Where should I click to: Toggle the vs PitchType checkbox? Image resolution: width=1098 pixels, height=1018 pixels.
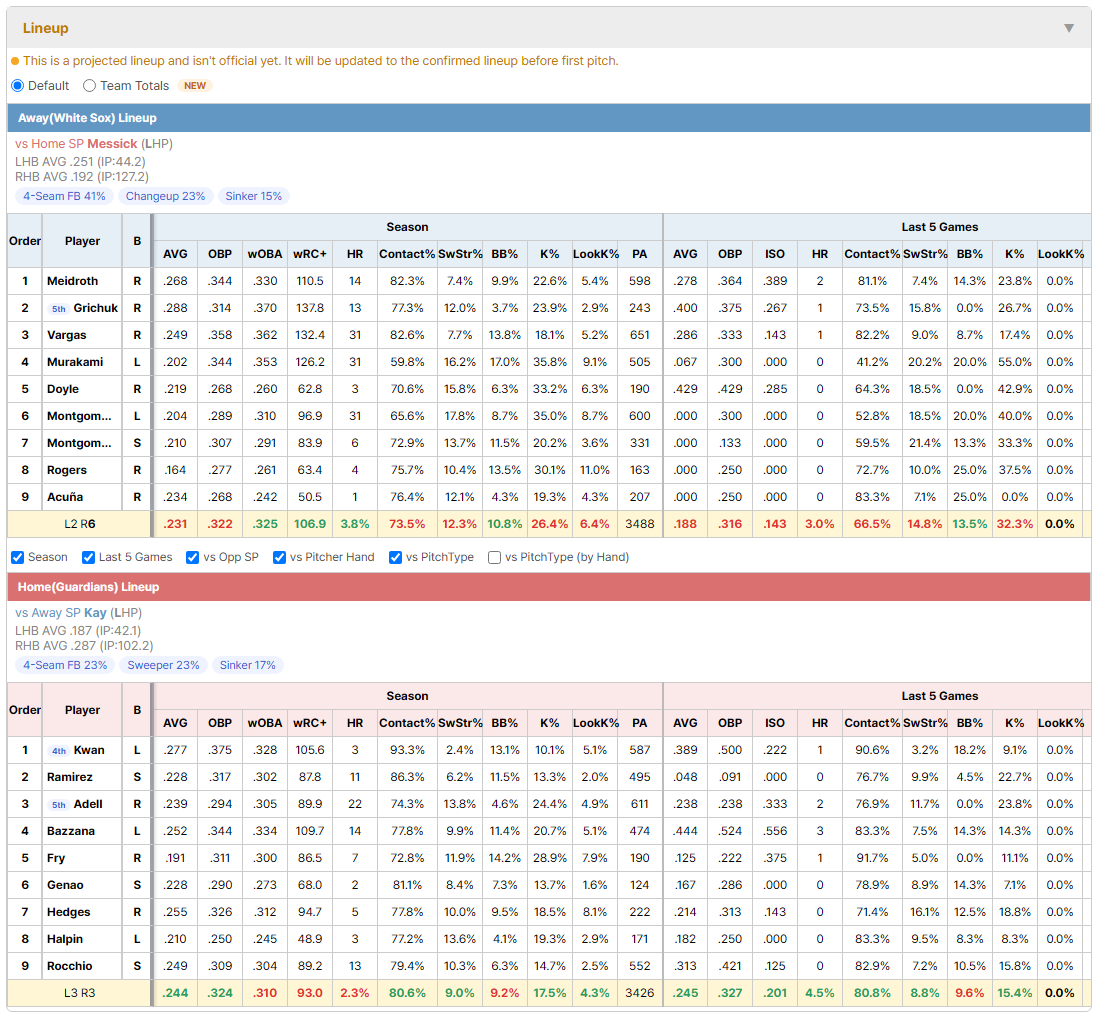click(396, 557)
